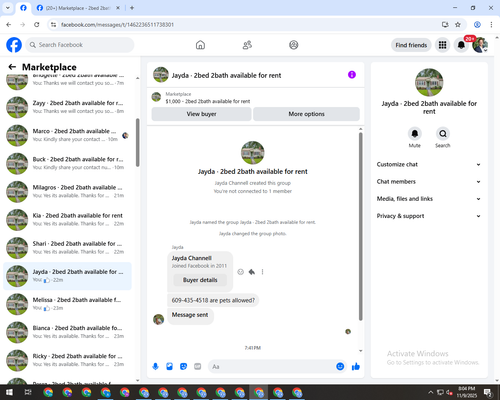The image size is (500, 400).
Task: Click the Find friends button
Action: point(411,45)
